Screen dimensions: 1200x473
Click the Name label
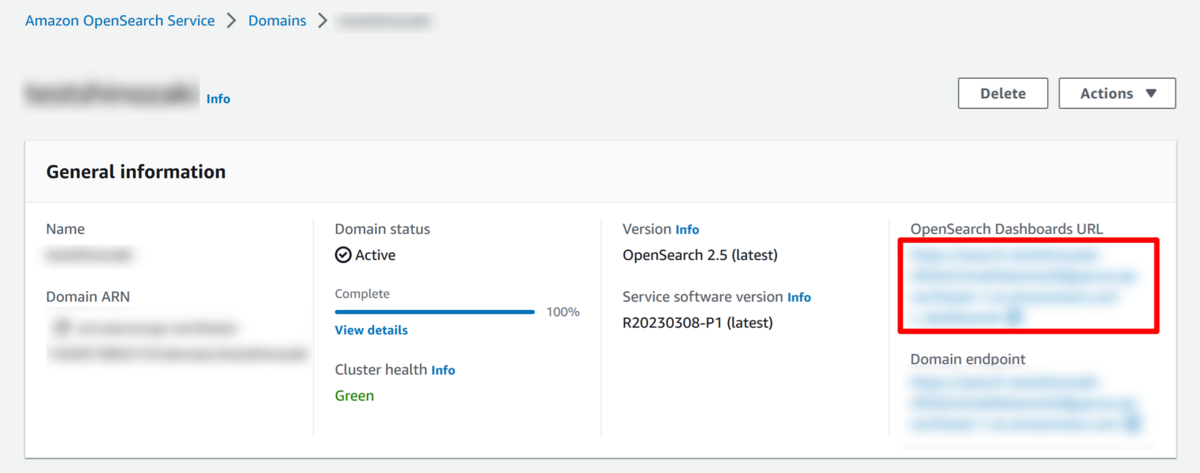[65, 229]
